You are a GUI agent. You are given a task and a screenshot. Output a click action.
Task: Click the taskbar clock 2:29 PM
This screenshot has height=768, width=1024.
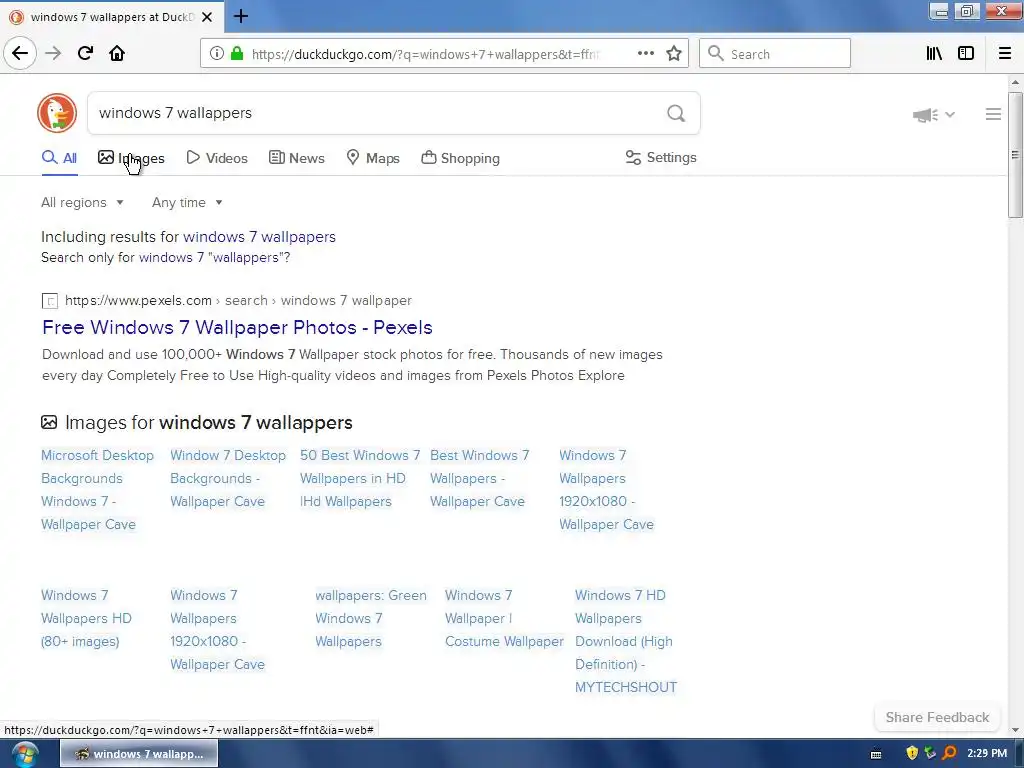coord(987,753)
